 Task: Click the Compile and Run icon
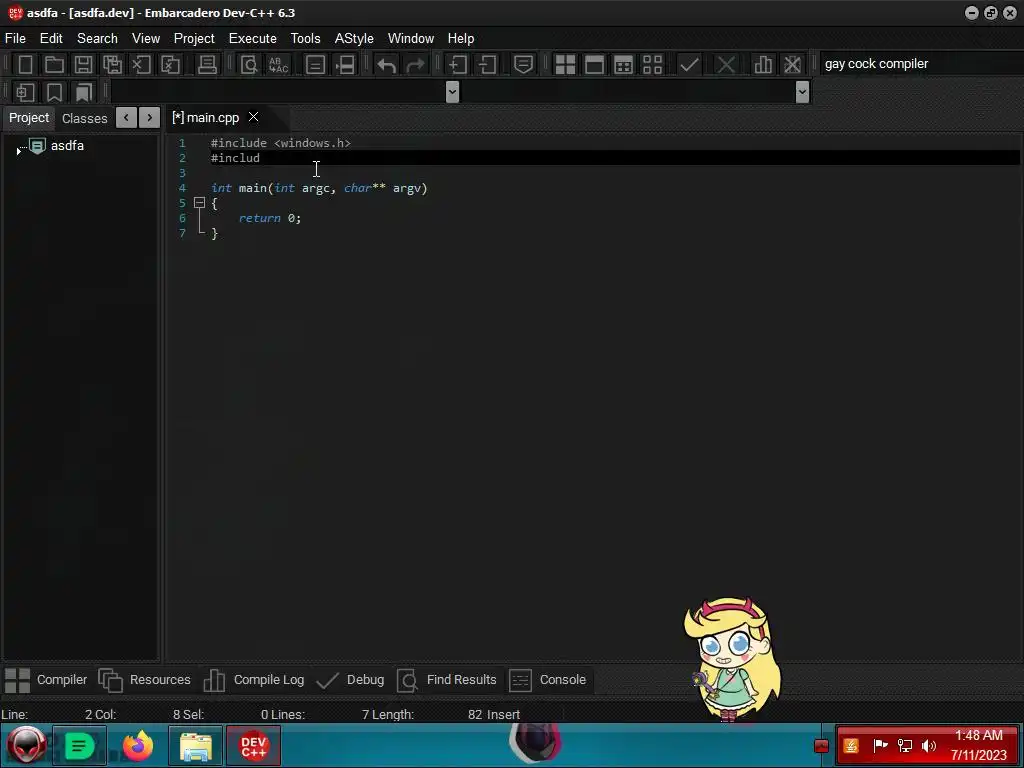pos(624,65)
